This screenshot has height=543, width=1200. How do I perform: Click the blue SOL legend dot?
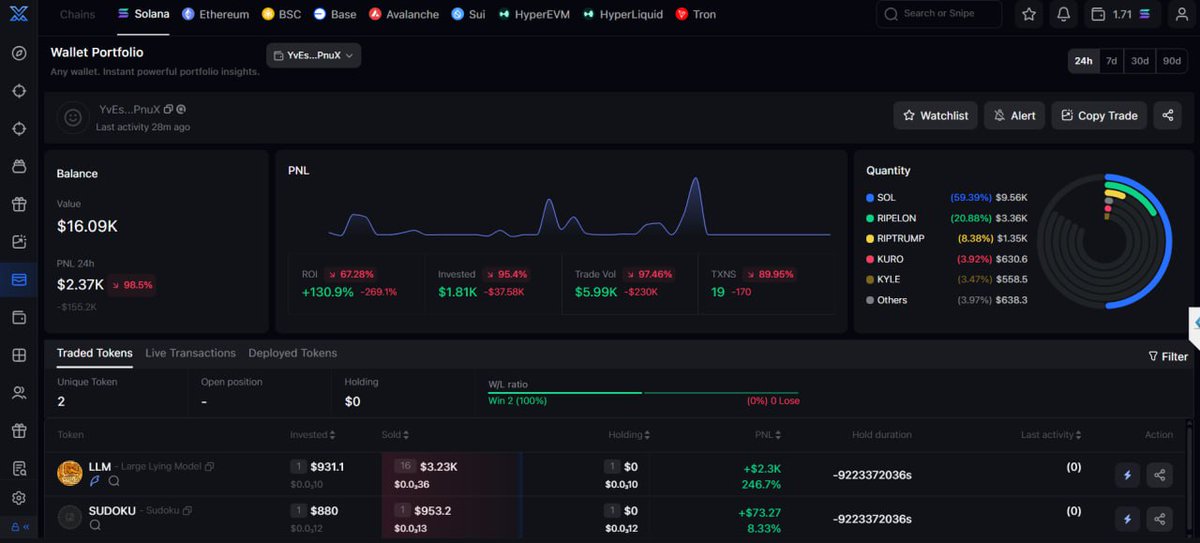pyautogui.click(x=870, y=198)
